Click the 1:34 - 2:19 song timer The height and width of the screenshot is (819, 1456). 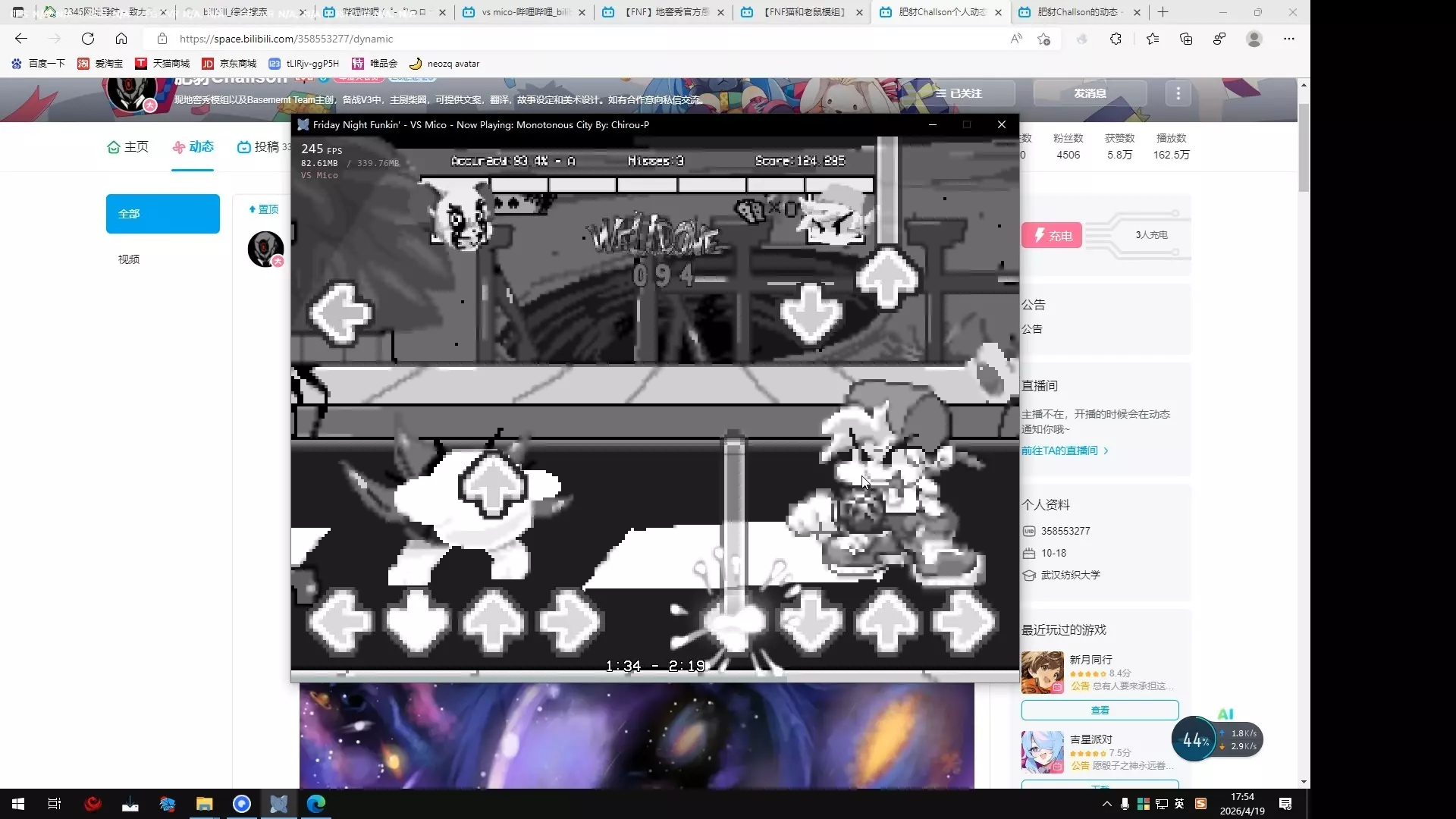[655, 666]
